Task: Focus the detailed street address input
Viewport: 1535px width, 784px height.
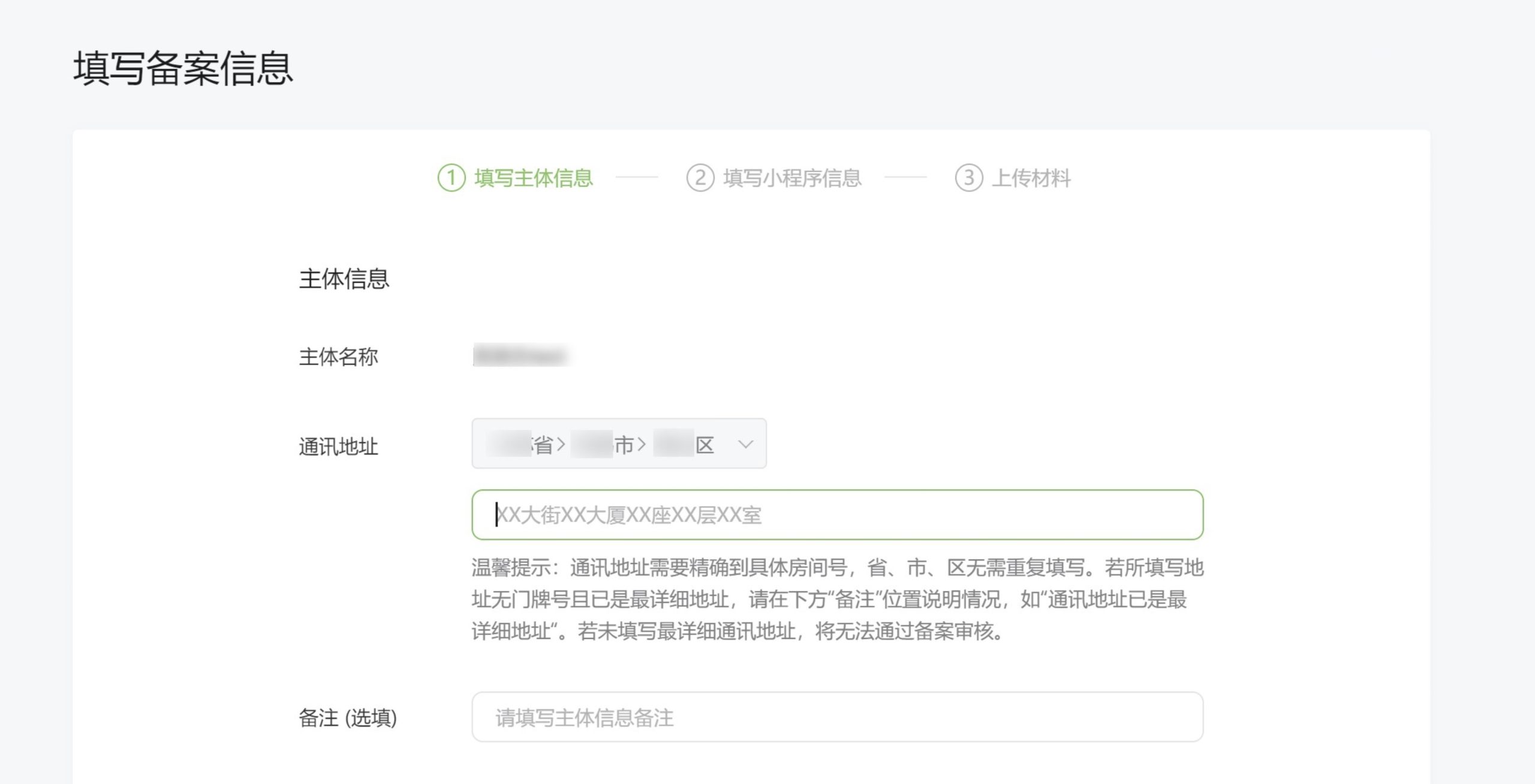Action: (837, 515)
